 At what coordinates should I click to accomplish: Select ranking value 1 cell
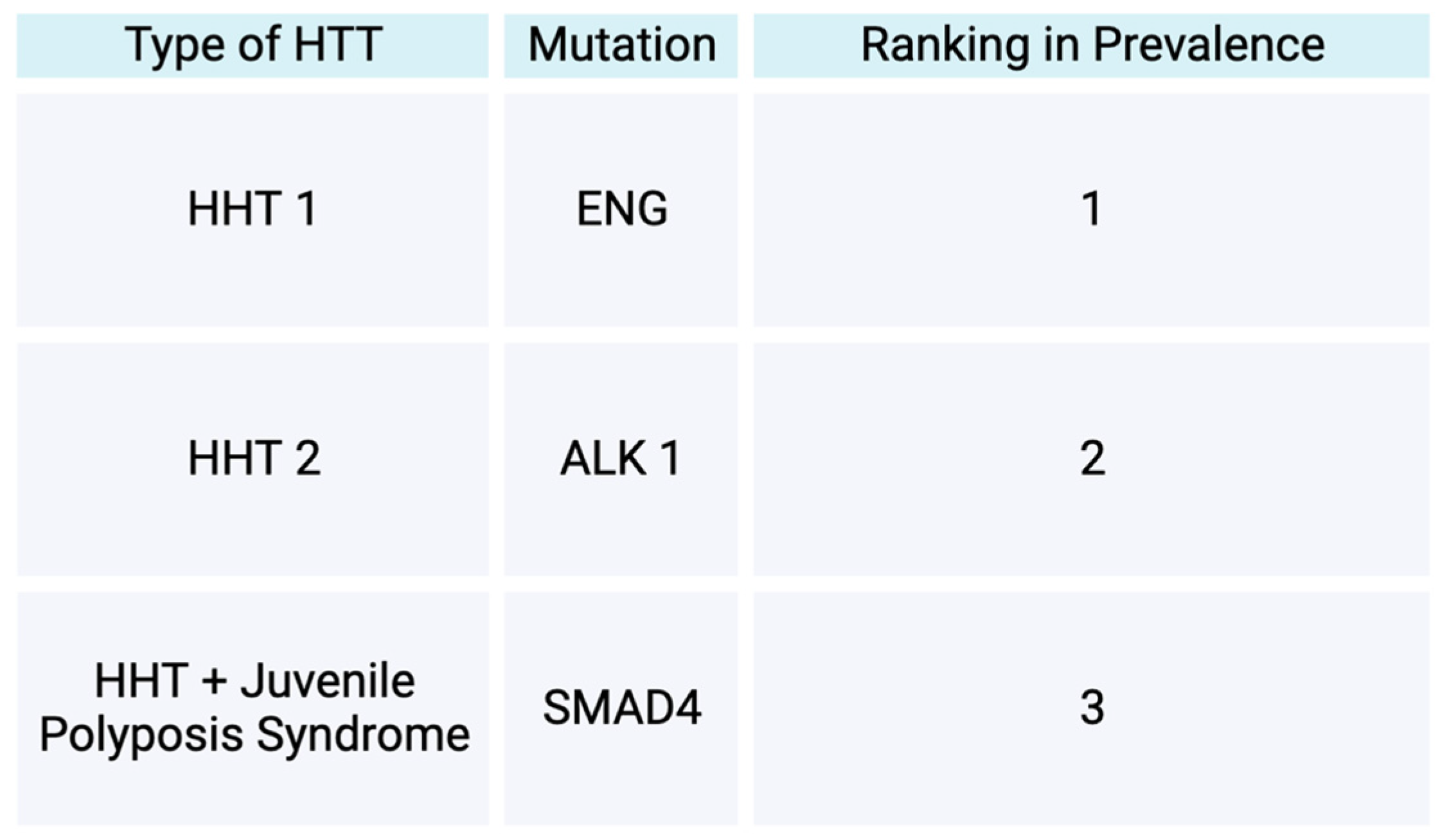tap(1091, 209)
